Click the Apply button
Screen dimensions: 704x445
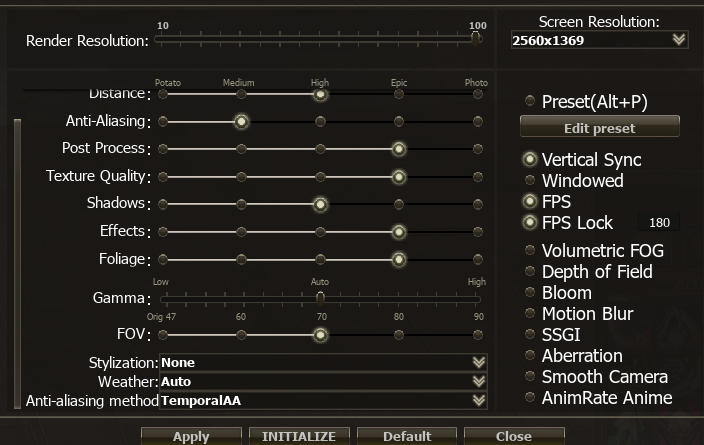[x=191, y=436]
